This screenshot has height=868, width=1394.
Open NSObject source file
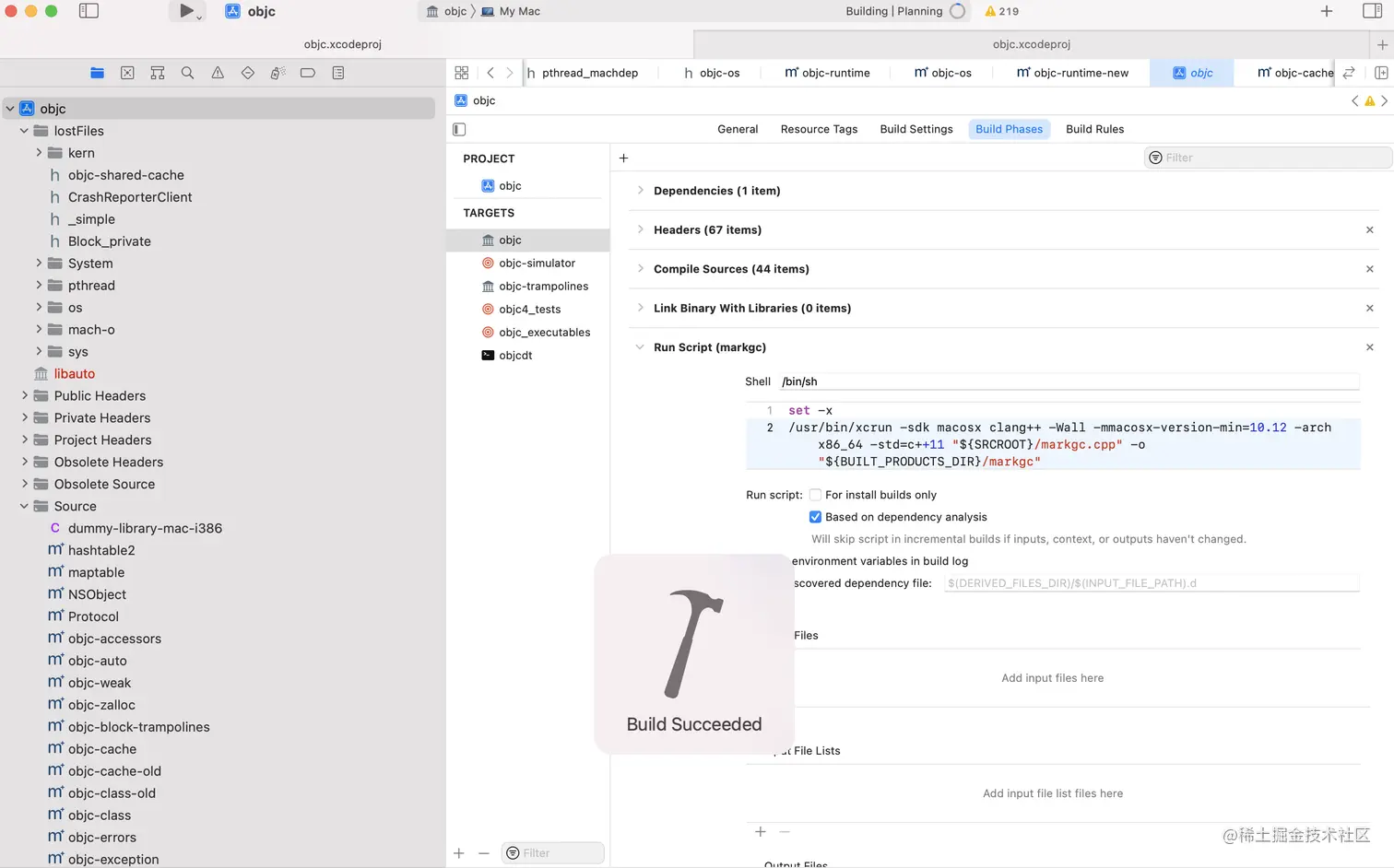(97, 594)
